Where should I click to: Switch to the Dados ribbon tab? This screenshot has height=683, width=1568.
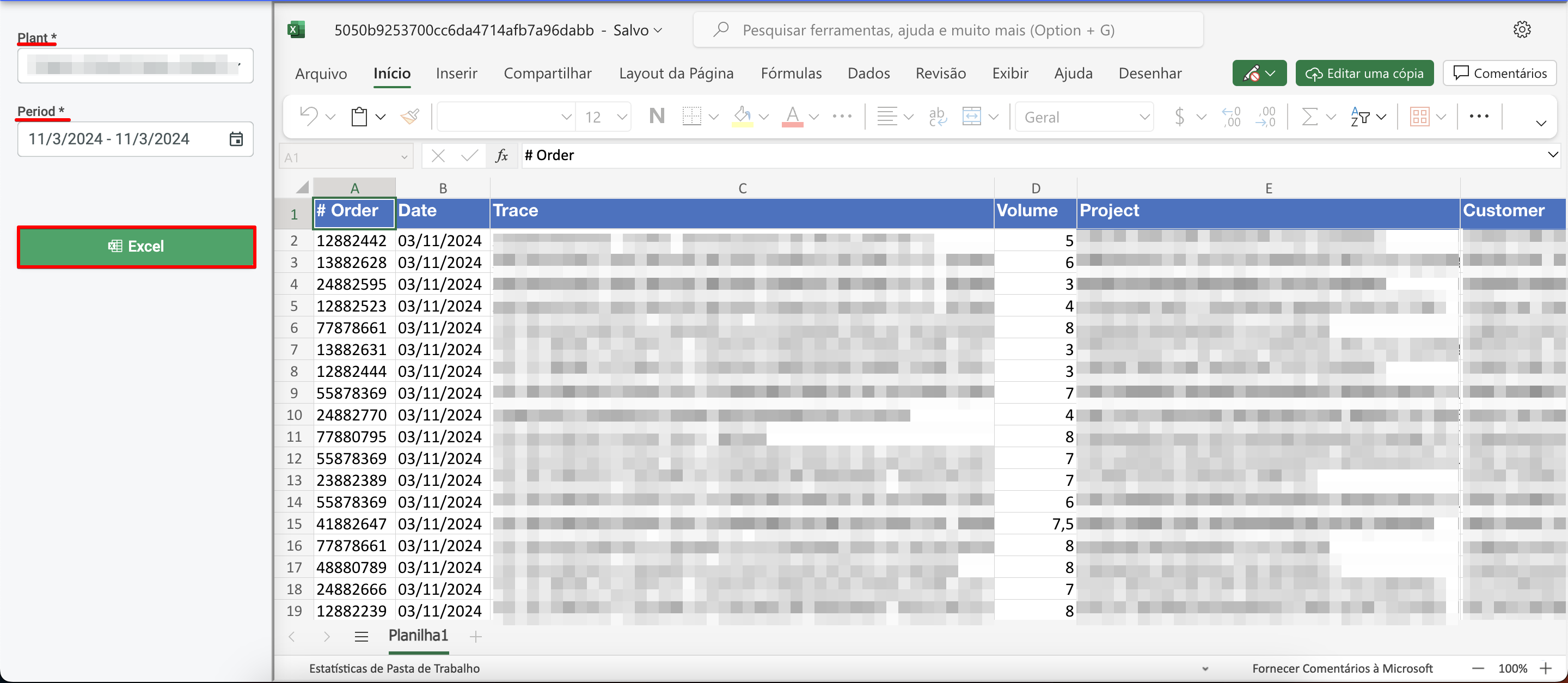coord(868,74)
